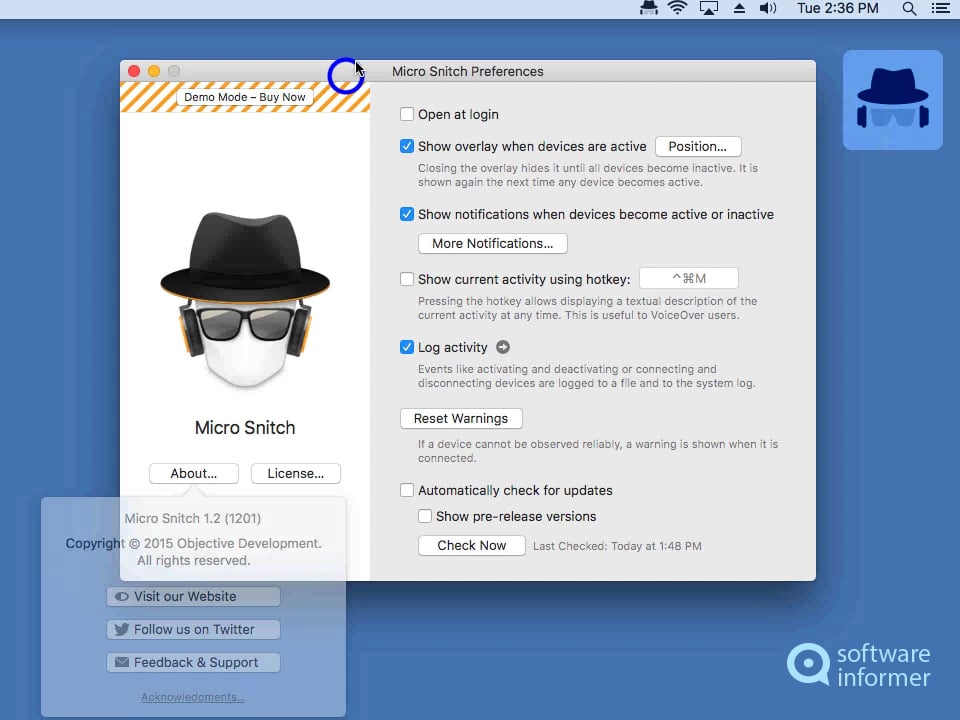
Task: Click Demo Mode – Buy Now banner
Action: pos(245,97)
